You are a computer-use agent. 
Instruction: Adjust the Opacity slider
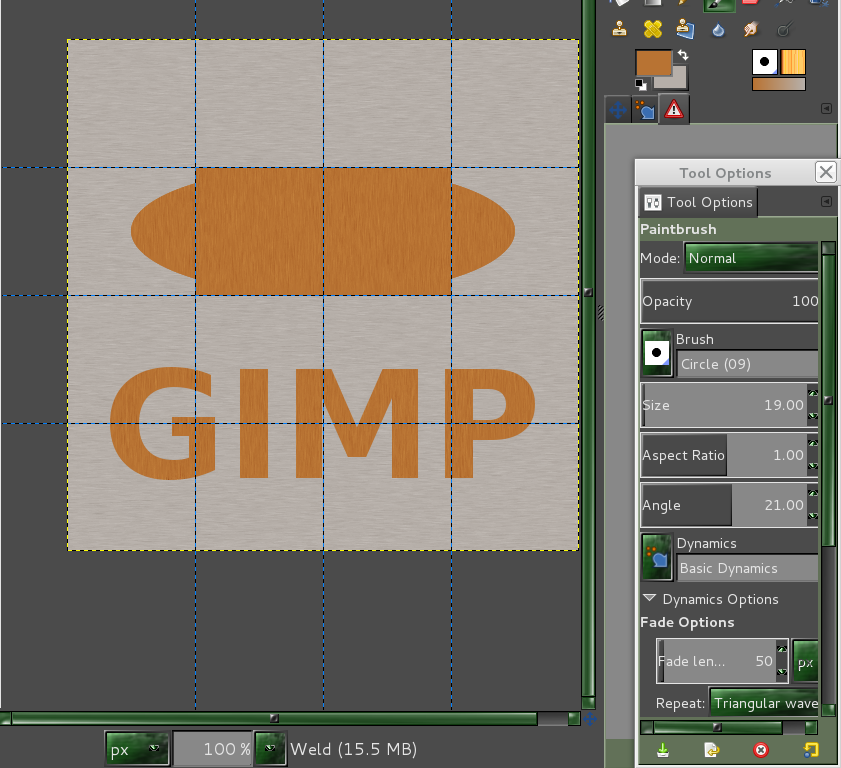729,301
